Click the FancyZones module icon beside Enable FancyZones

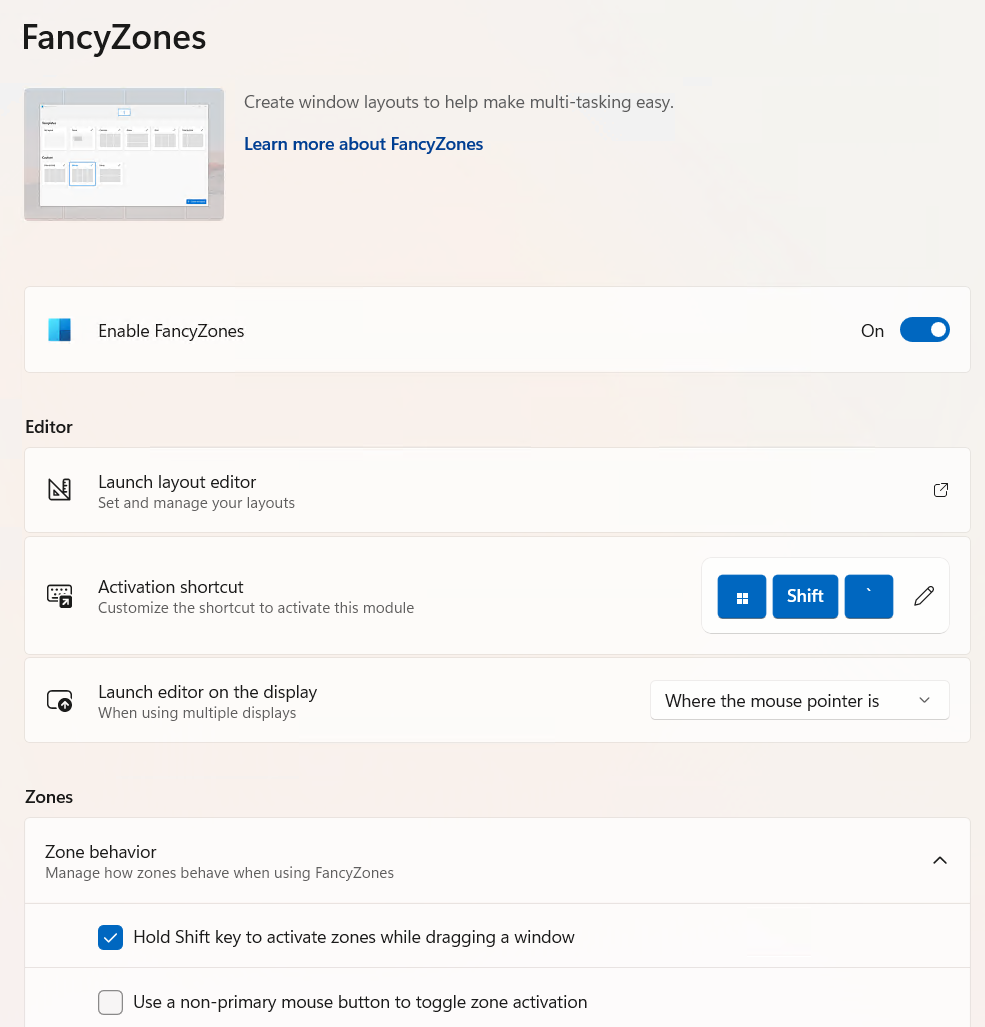pos(60,330)
